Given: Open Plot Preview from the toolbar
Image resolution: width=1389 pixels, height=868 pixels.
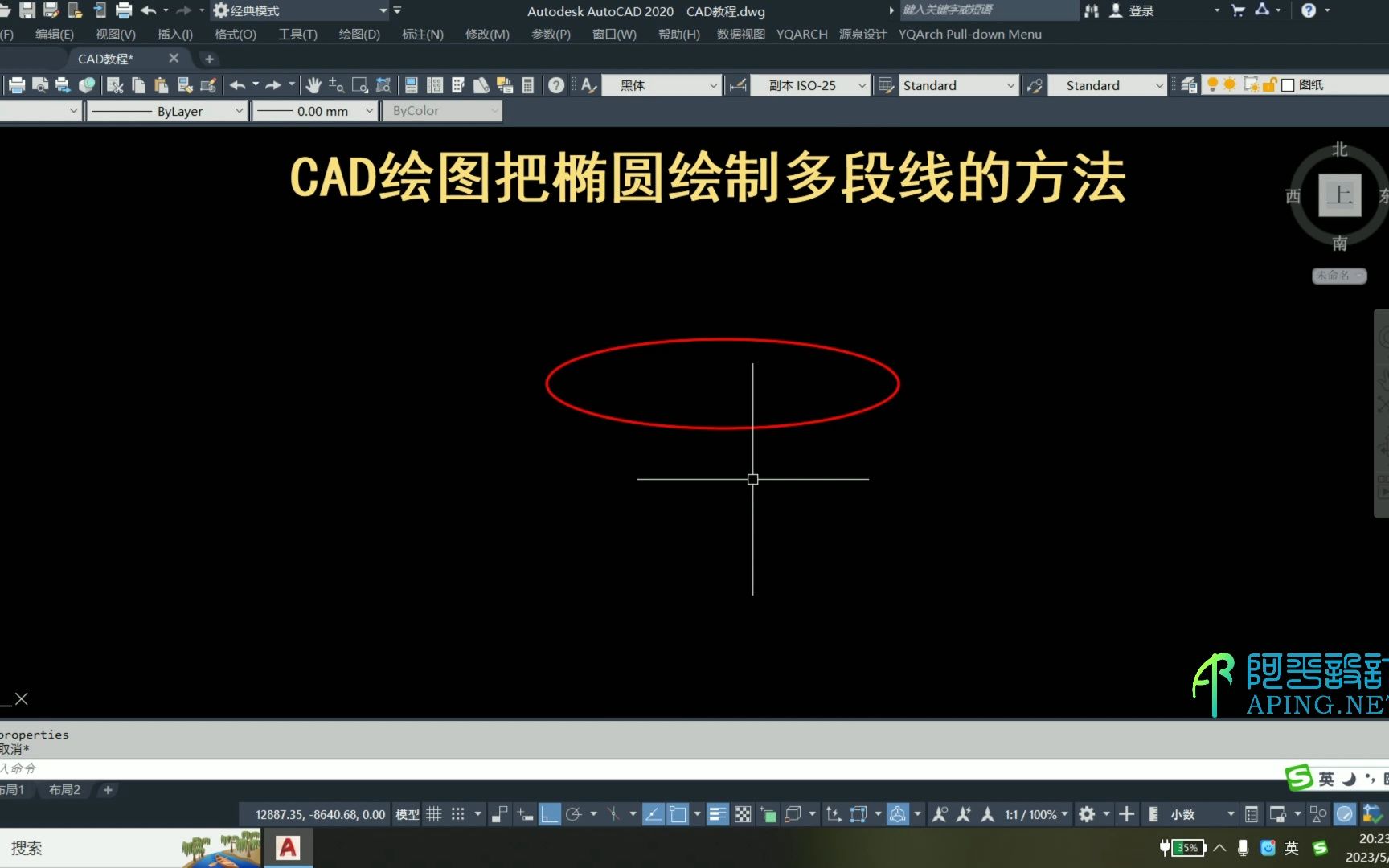Looking at the screenshot, I should [39, 85].
